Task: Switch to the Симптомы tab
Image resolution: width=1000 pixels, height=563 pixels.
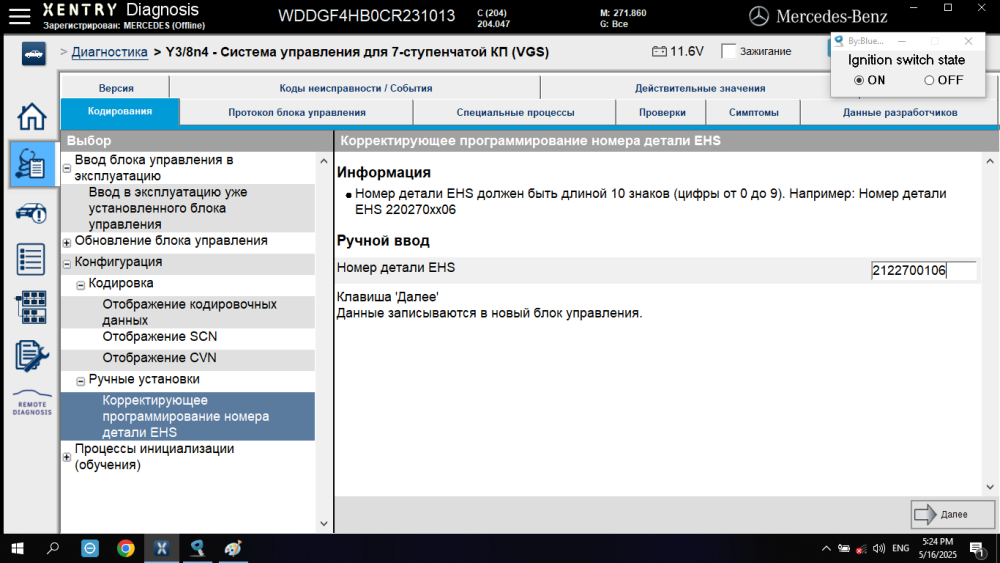Action: pyautogui.click(x=753, y=112)
